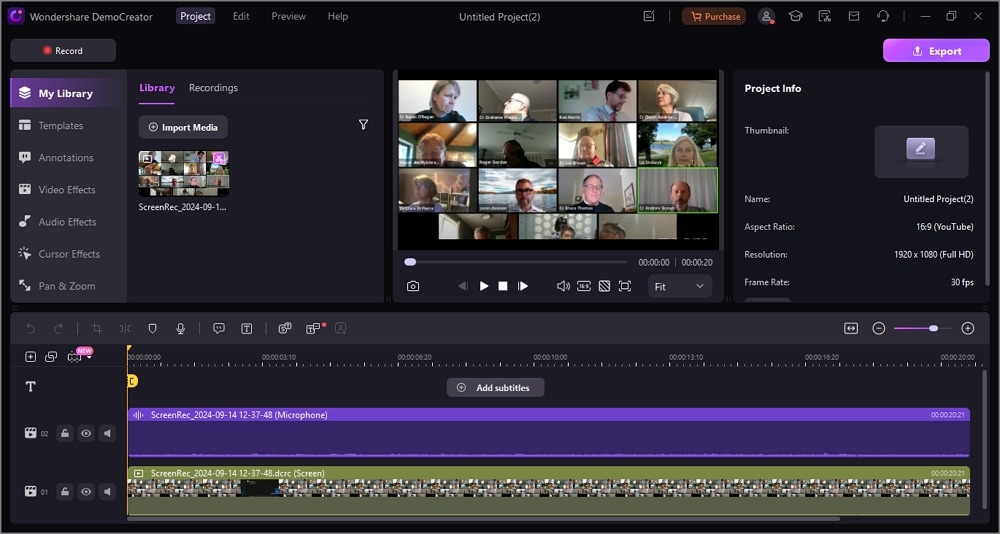Play the preview video
1000x534 pixels.
483,286
